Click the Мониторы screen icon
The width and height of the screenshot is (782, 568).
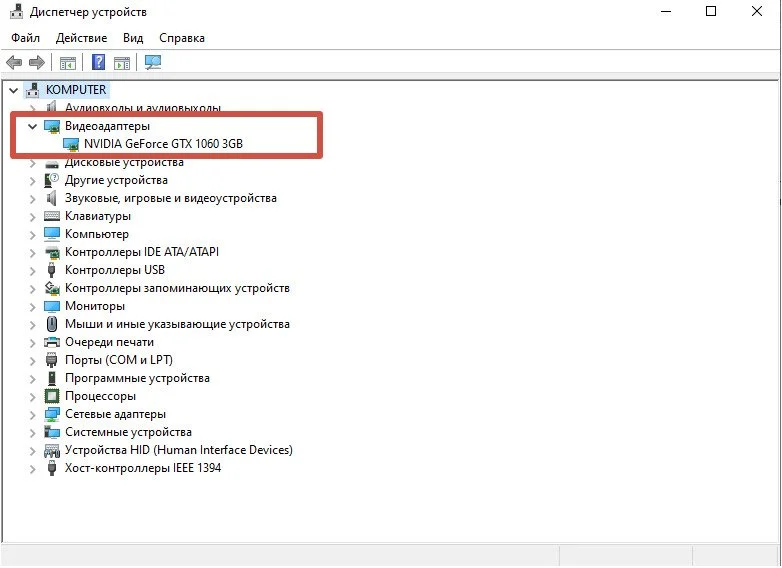52,306
